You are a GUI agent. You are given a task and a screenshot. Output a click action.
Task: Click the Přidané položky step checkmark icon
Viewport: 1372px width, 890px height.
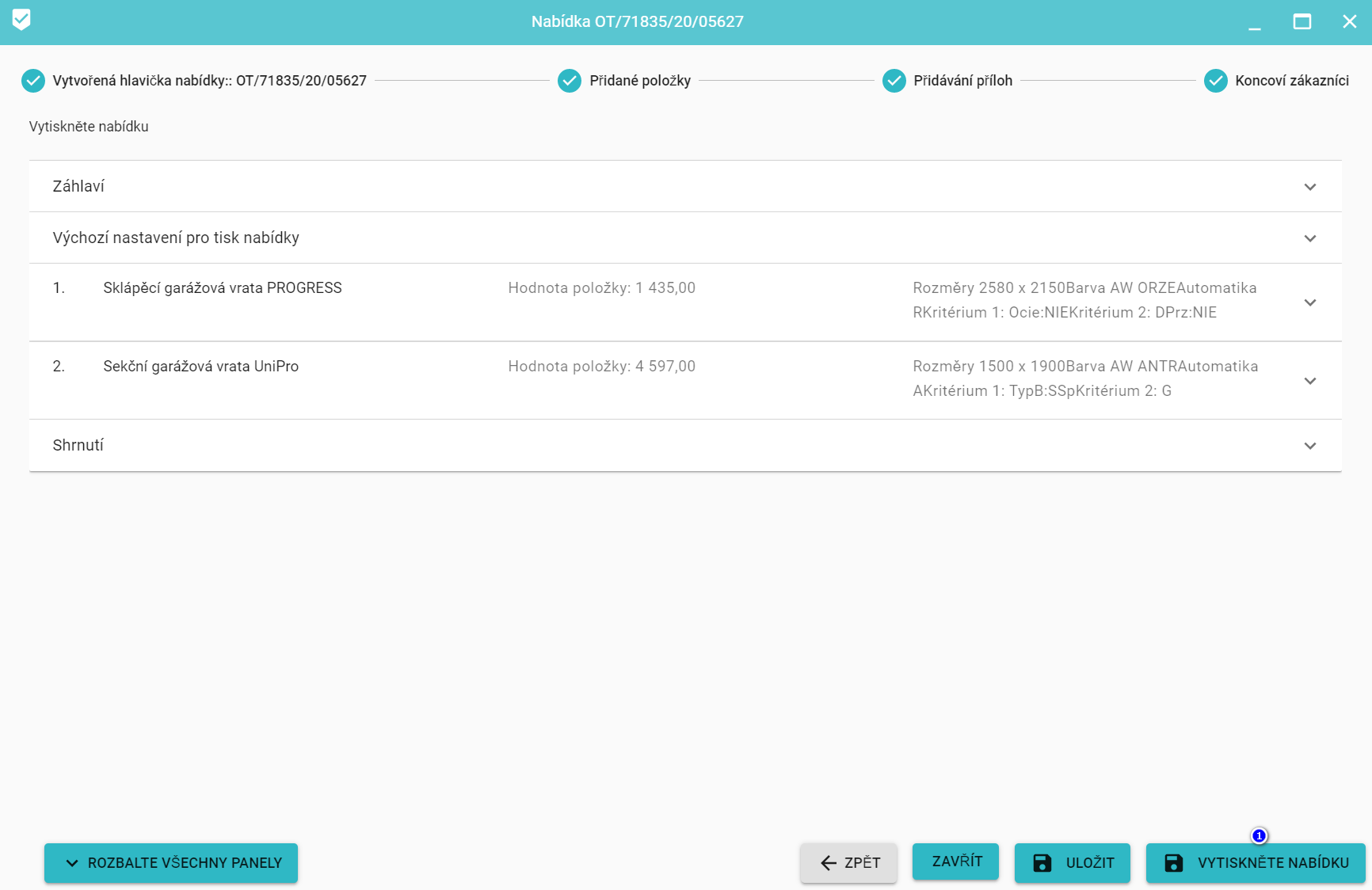[570, 81]
